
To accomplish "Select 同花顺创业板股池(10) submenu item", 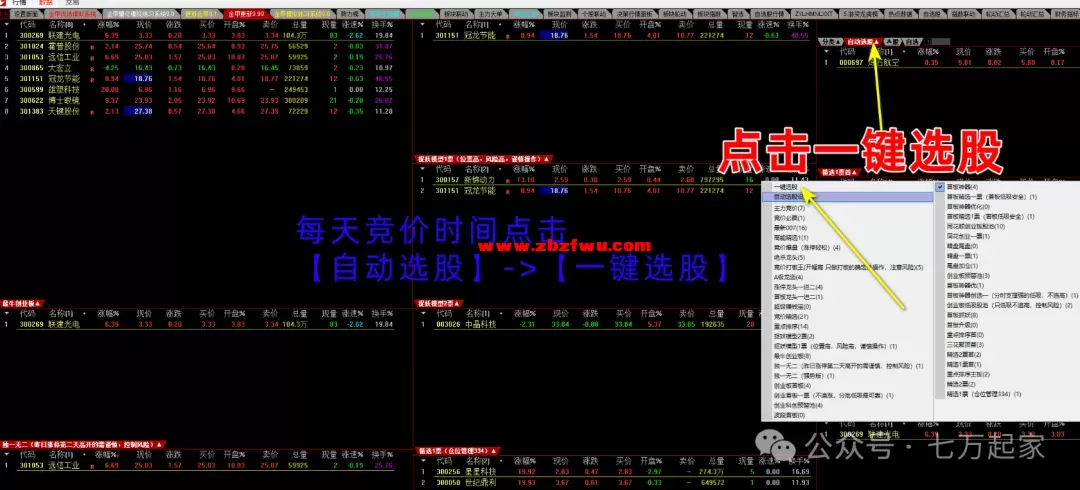I will point(976,226).
